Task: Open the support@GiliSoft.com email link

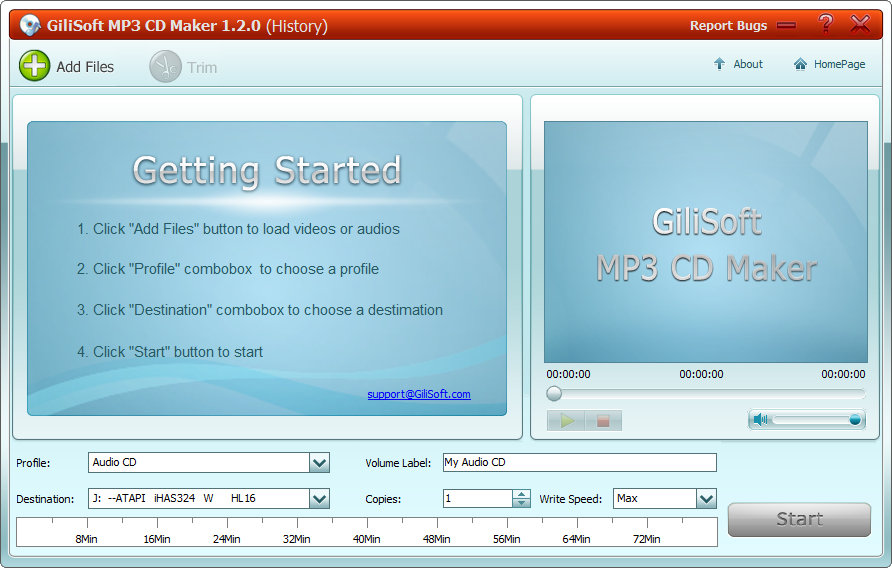Action: click(418, 394)
